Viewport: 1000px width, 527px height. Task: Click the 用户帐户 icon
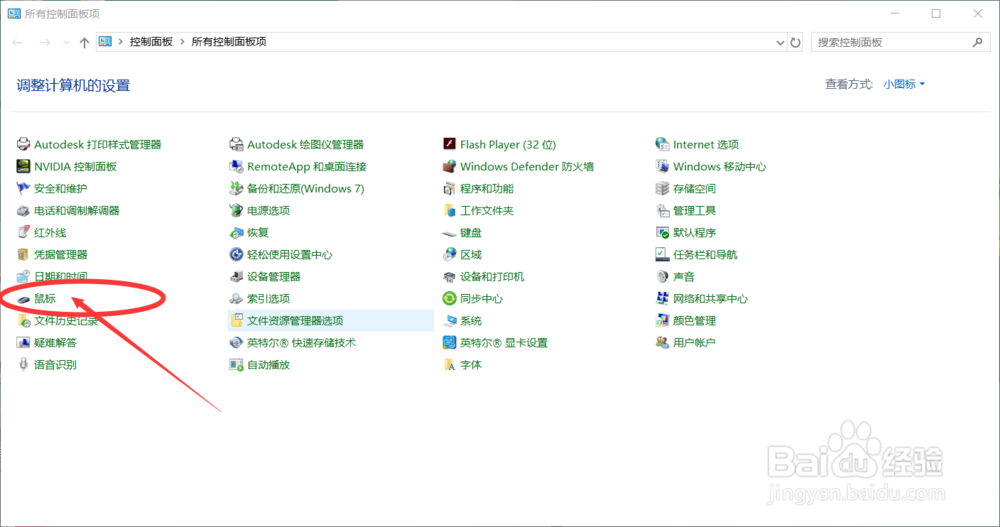point(662,343)
